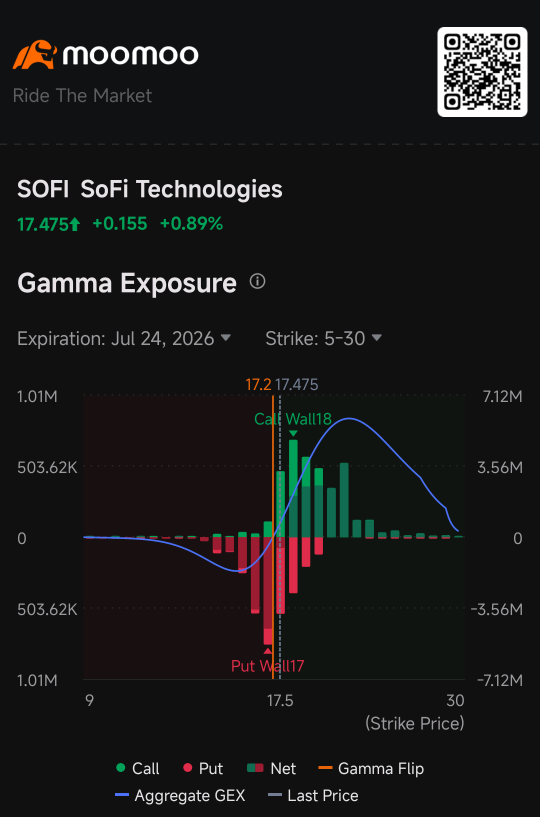Click the 30 strike axis label
Viewport: 540px width, 817px height.
tap(455, 700)
